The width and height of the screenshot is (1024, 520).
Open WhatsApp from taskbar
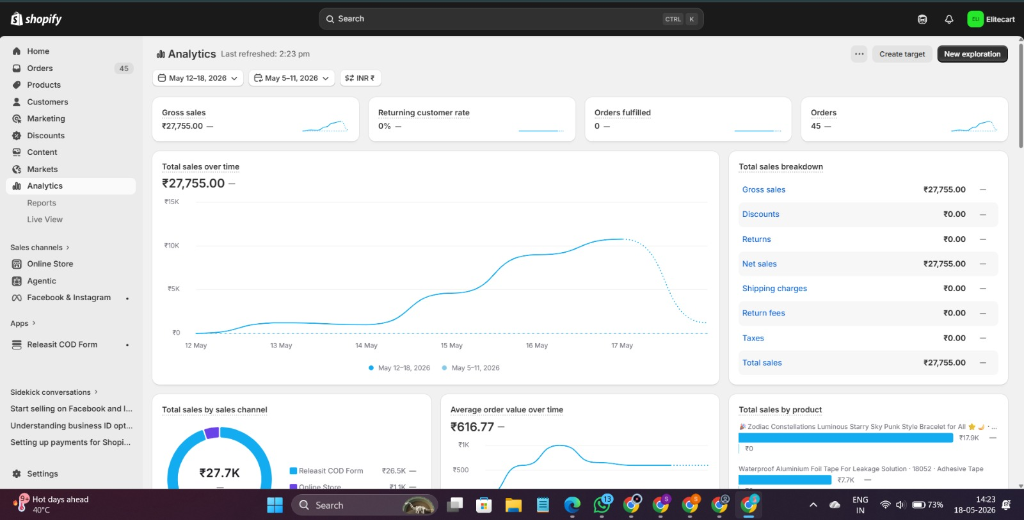pos(602,504)
